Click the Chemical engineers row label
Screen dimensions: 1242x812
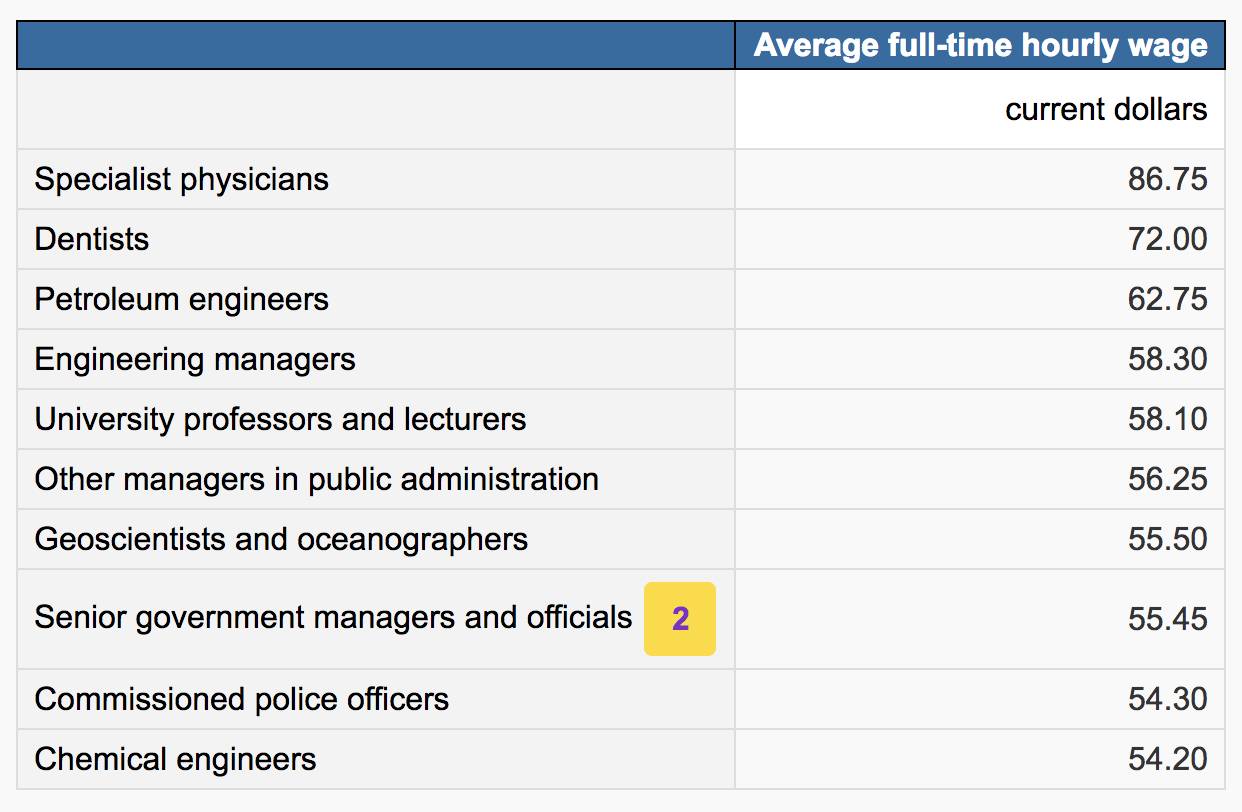tap(175, 760)
